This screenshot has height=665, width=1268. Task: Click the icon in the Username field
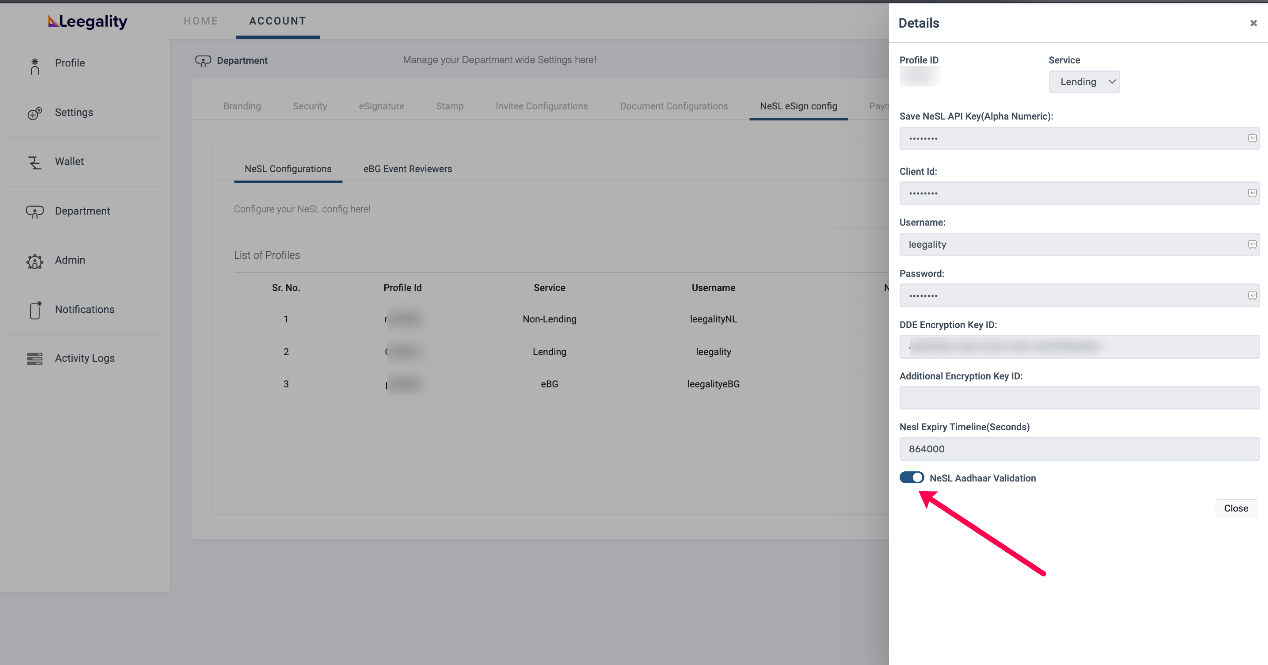[1252, 244]
